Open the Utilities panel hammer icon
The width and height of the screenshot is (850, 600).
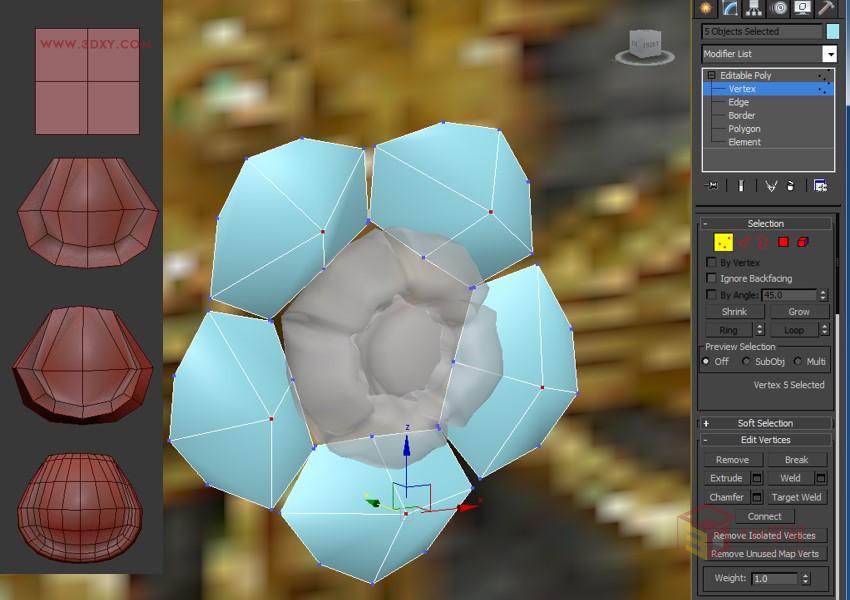point(827,8)
